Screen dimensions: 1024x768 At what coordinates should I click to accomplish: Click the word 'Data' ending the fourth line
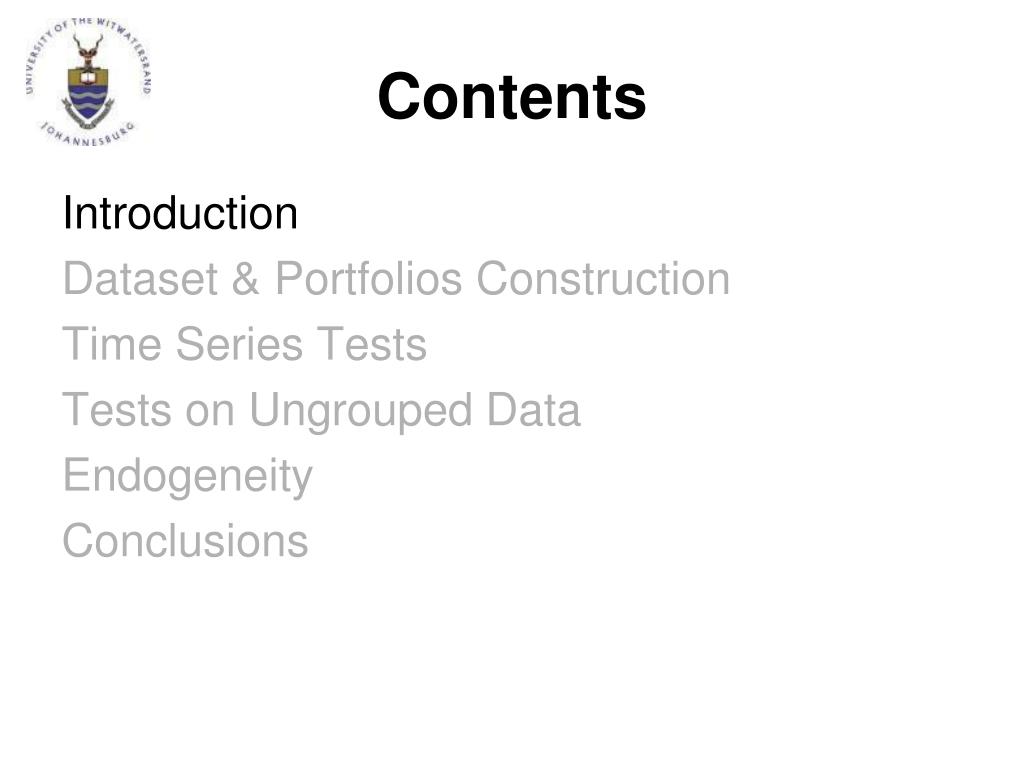534,409
